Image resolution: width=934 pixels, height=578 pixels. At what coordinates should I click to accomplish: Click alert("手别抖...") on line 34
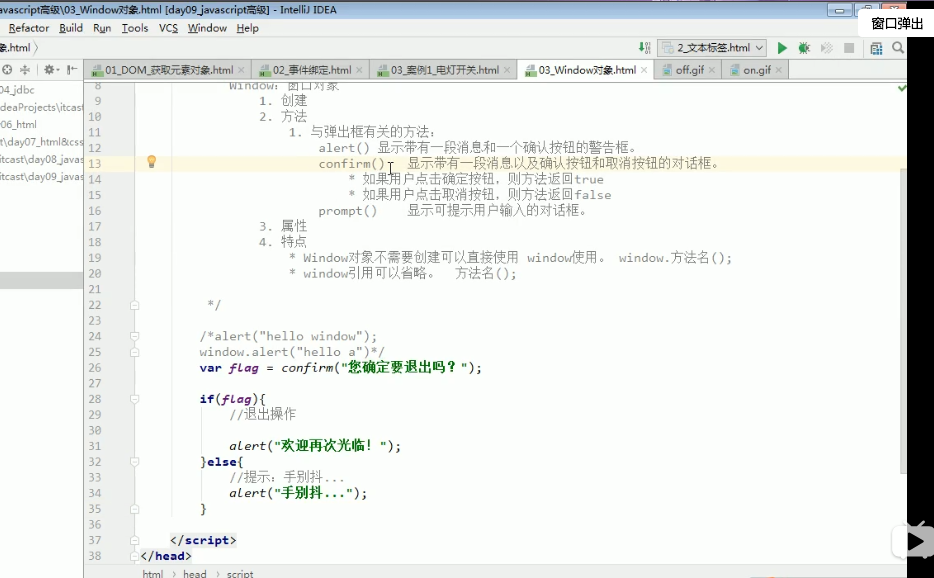pyautogui.click(x=298, y=493)
